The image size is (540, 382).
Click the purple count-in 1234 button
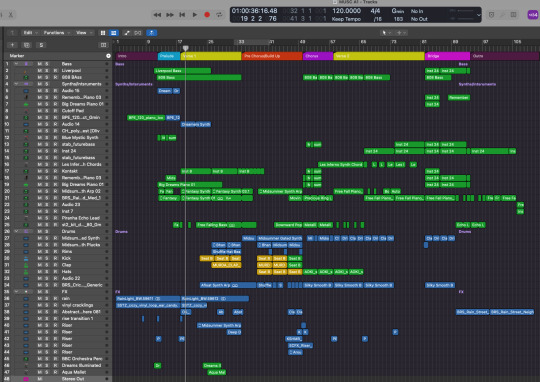532,15
